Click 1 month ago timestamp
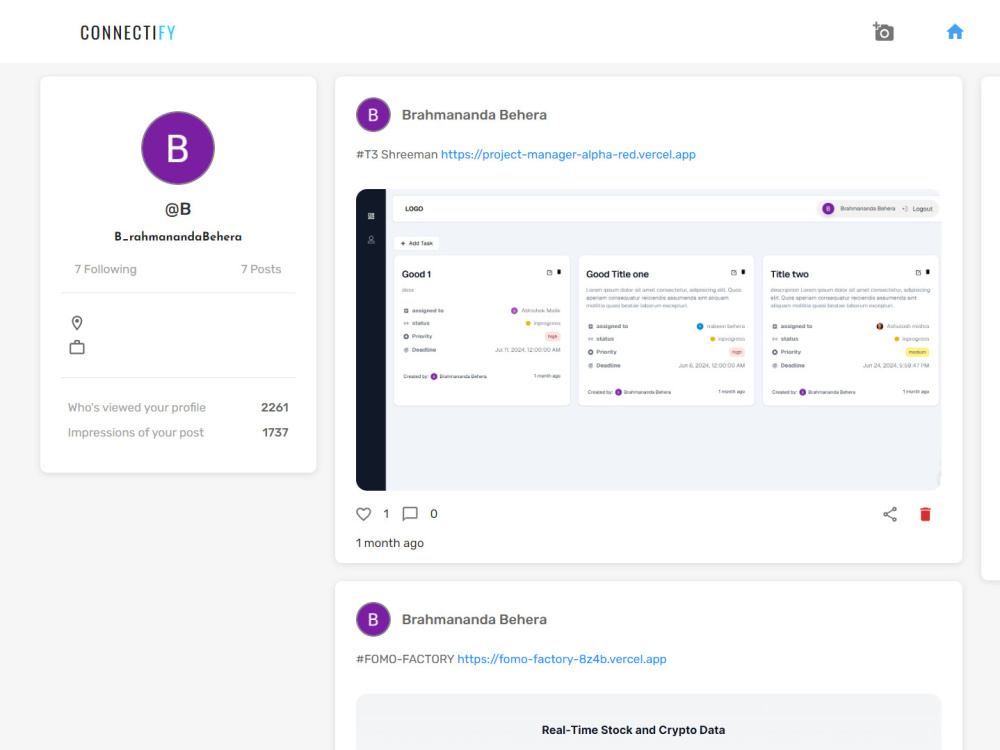This screenshot has width=1000, height=750. (390, 543)
